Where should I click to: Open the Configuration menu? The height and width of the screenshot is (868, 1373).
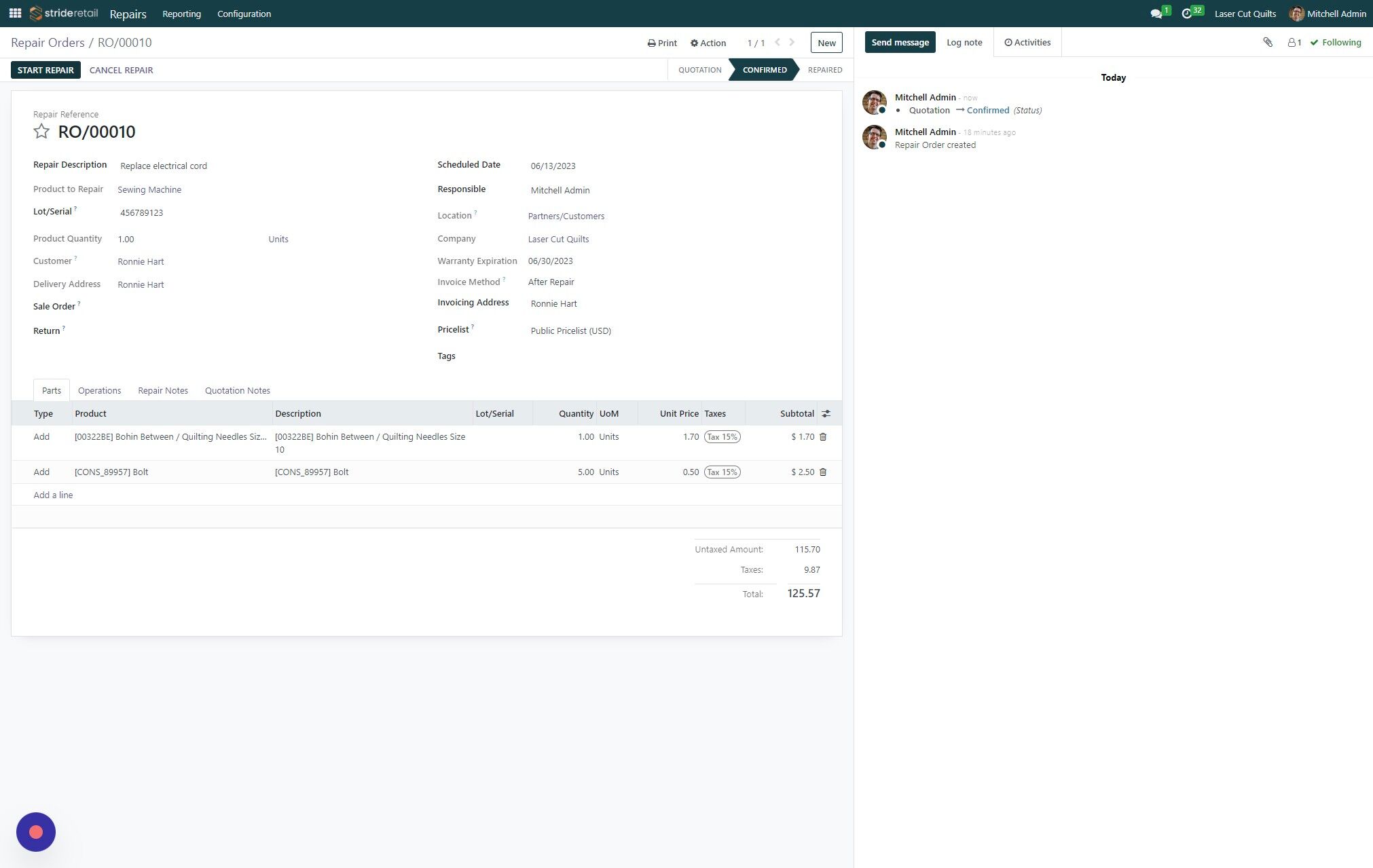pos(244,14)
